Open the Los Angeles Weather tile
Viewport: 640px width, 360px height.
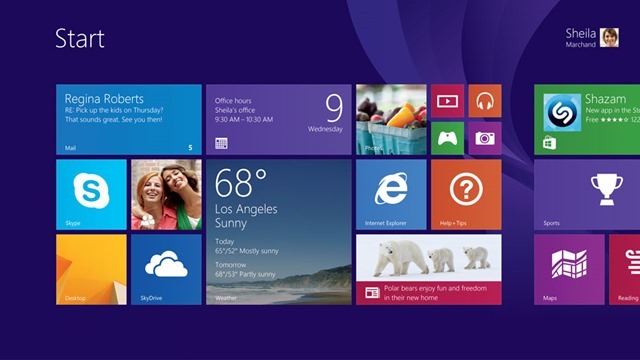[x=278, y=232]
